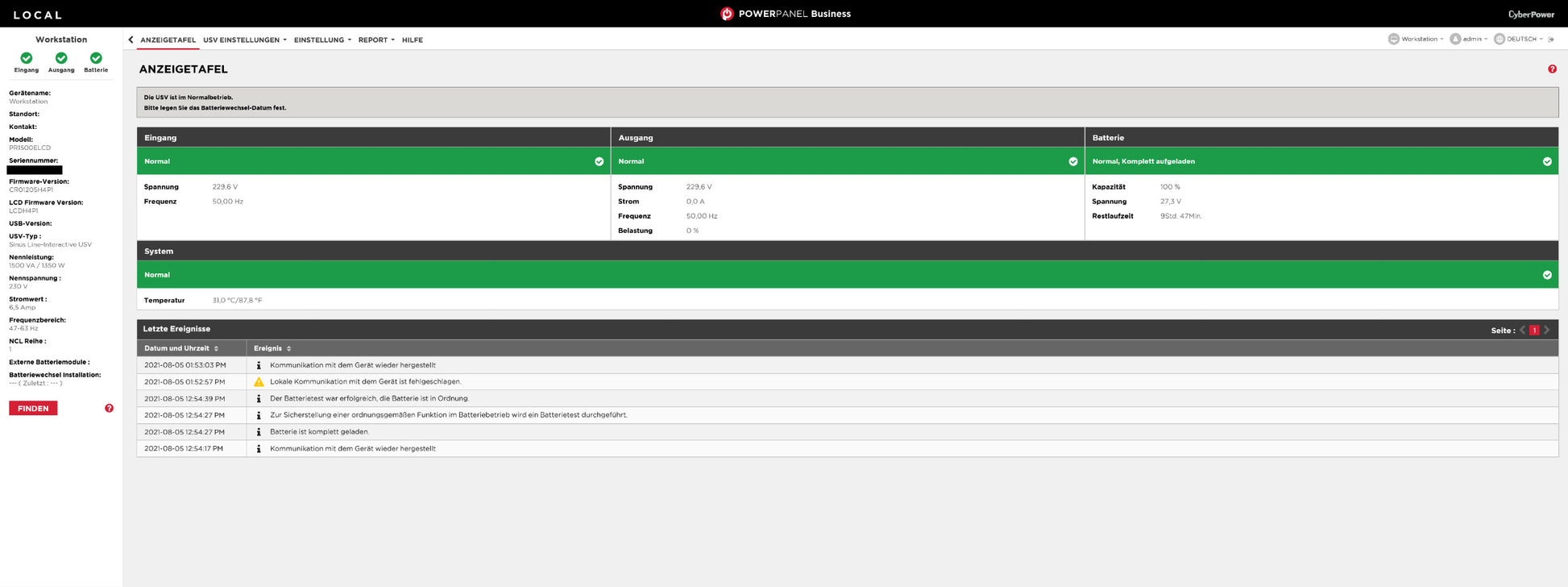
Task: Click the back chevron left of Anzeigetafel
Action: [131, 40]
